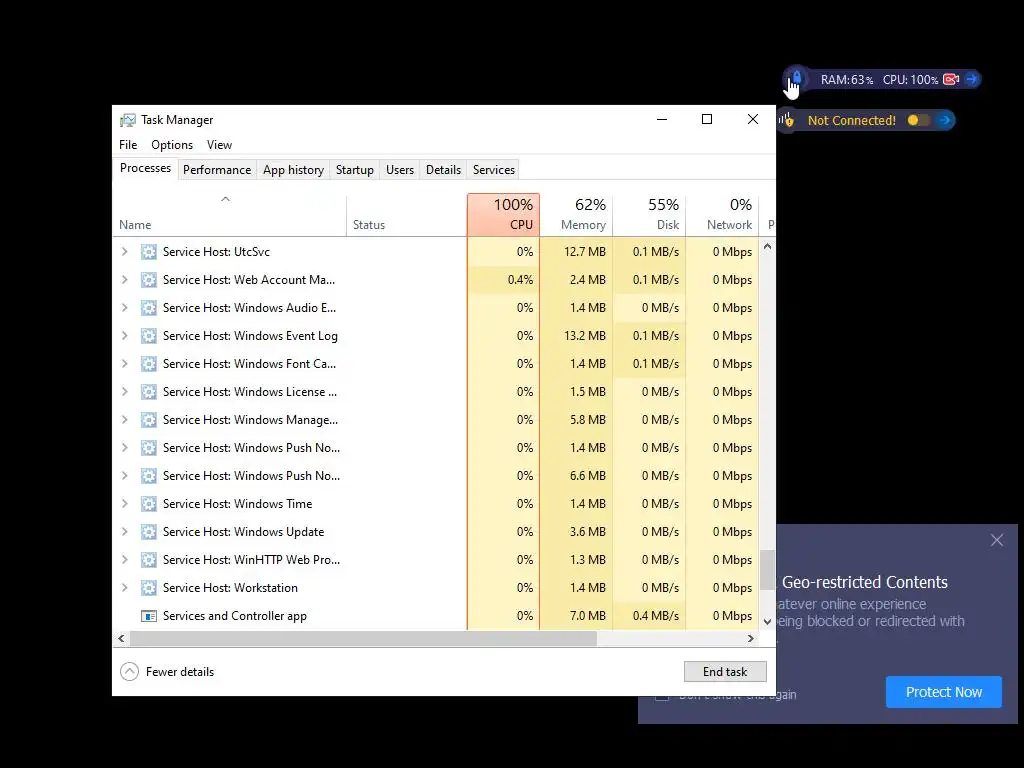Select the Processes tab
The width and height of the screenshot is (1024, 768).
coord(145,168)
